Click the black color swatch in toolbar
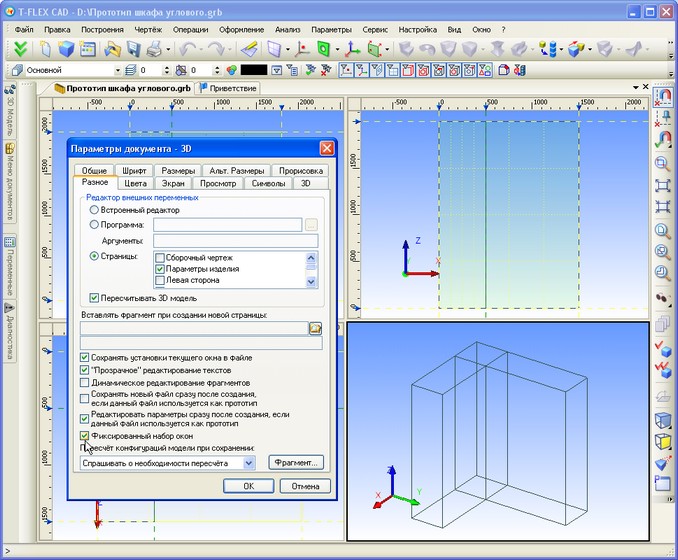This screenshot has height=560, width=678. tap(254, 70)
